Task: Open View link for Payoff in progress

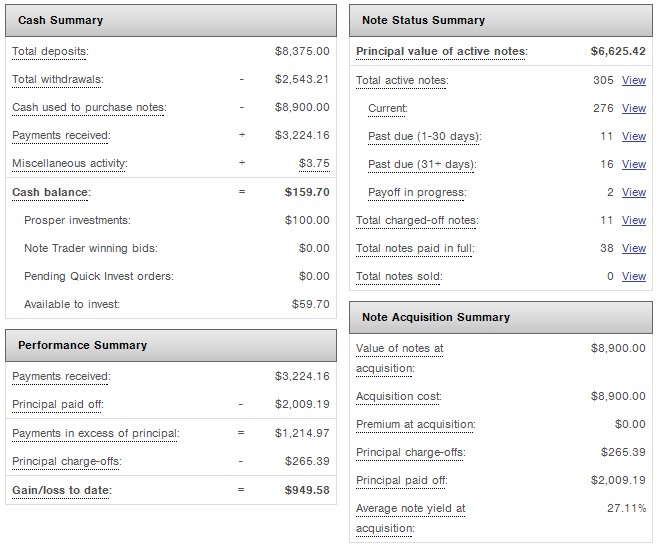Action: [633, 192]
